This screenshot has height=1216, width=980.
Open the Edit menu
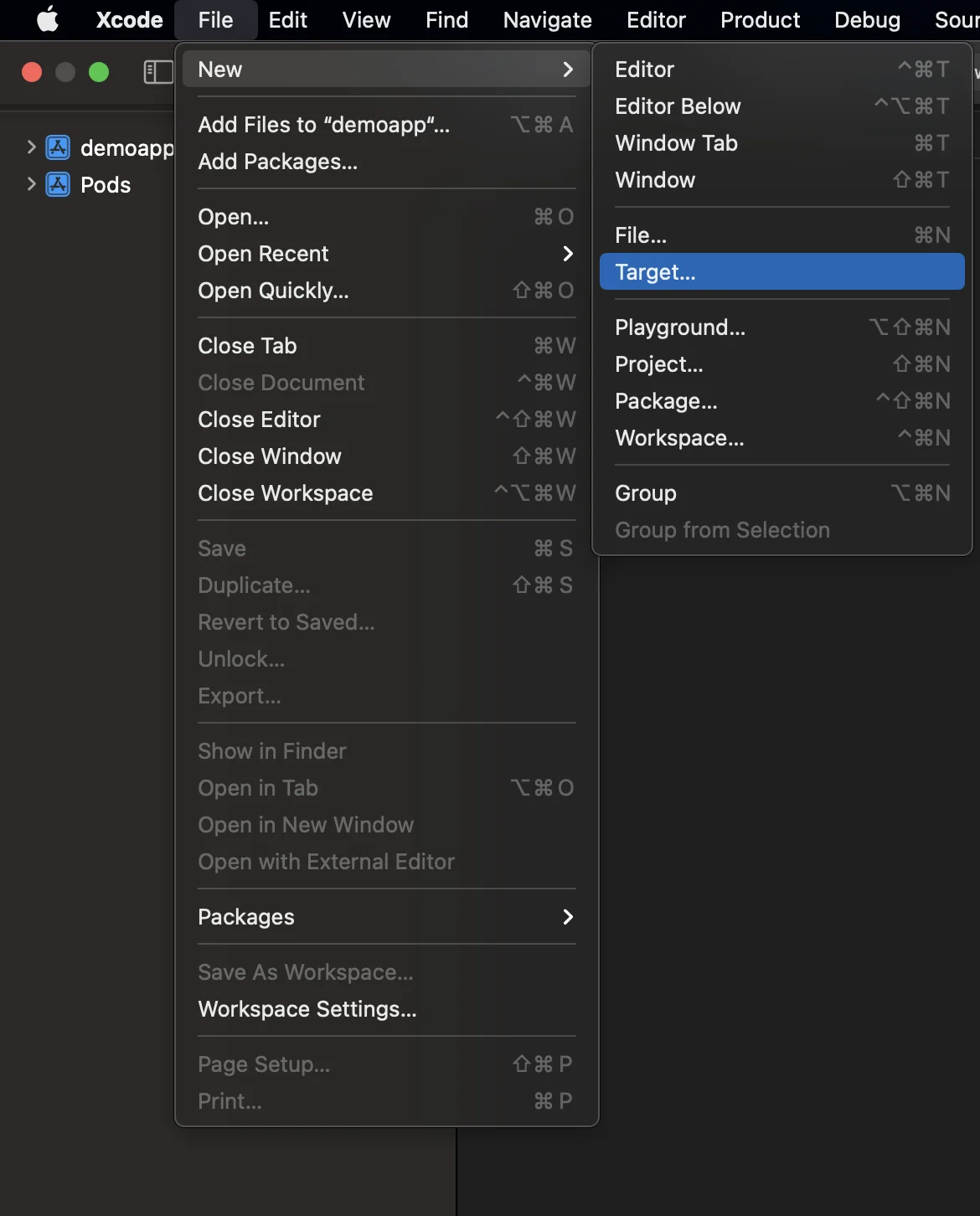287,19
